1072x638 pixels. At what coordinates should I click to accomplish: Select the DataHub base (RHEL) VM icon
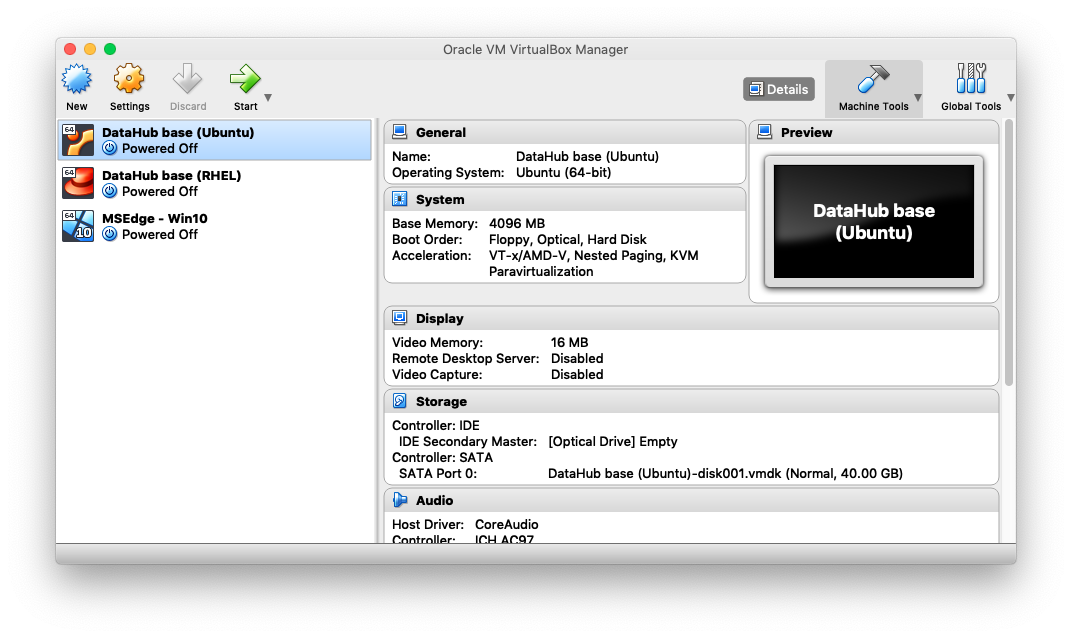click(78, 183)
